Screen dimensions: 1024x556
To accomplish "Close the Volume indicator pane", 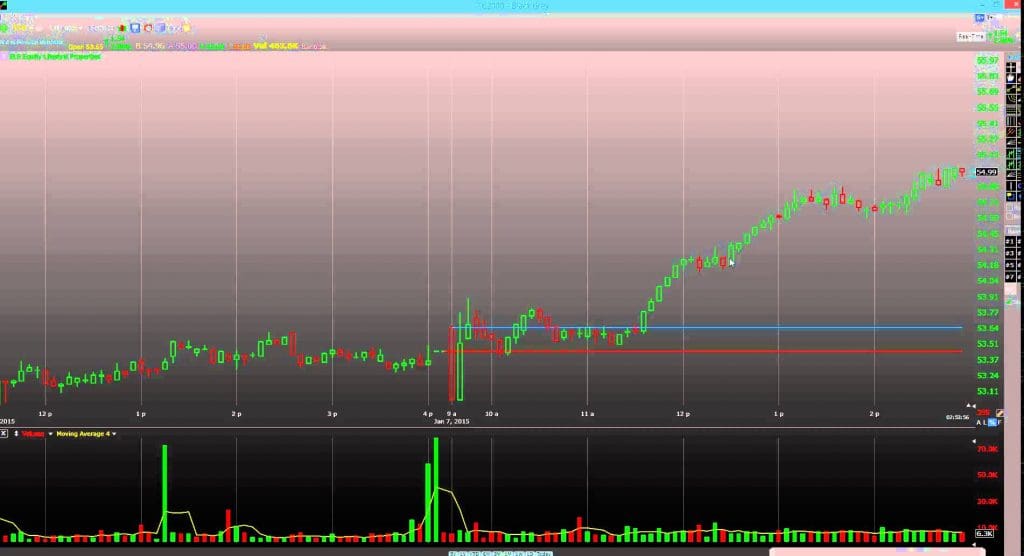I will pos(4,433).
